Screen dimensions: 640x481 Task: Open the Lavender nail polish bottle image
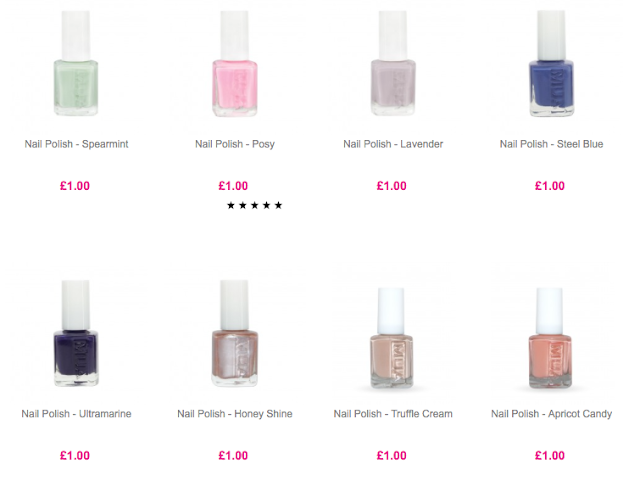(393, 63)
